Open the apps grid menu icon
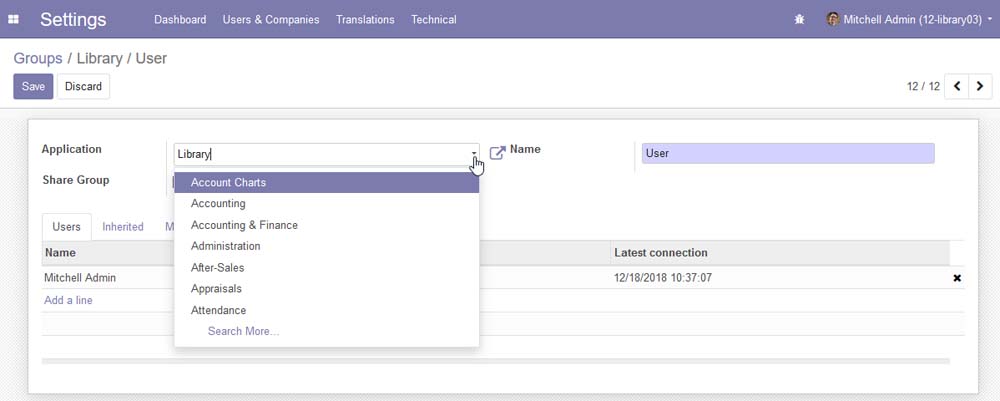Image resolution: width=1000 pixels, height=401 pixels. [14, 19]
